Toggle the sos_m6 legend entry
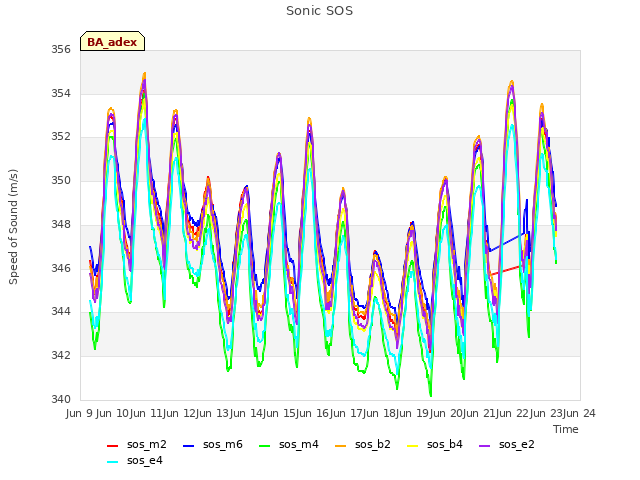The image size is (640, 480). point(213,444)
